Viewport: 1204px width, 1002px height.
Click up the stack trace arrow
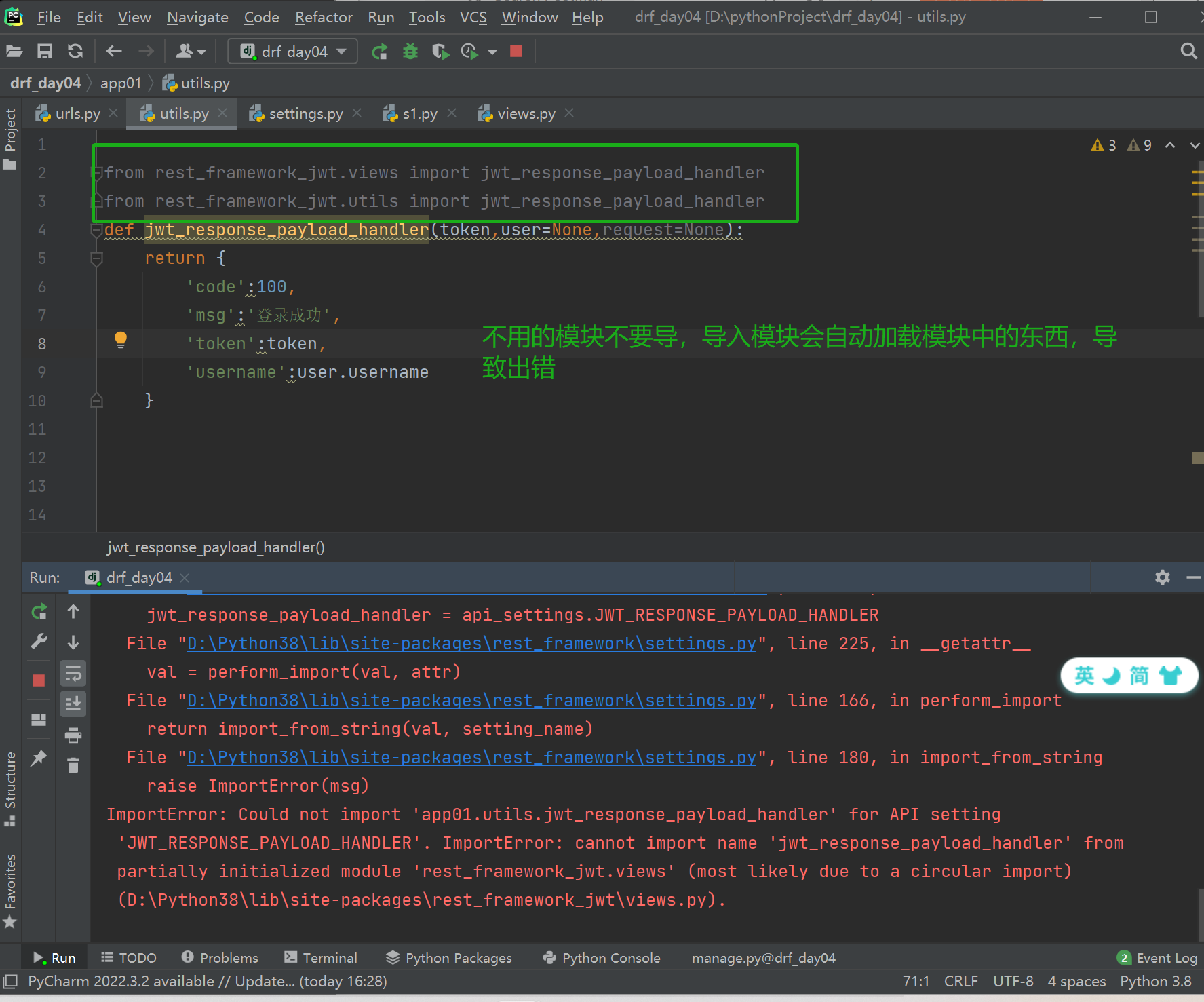[x=73, y=612]
